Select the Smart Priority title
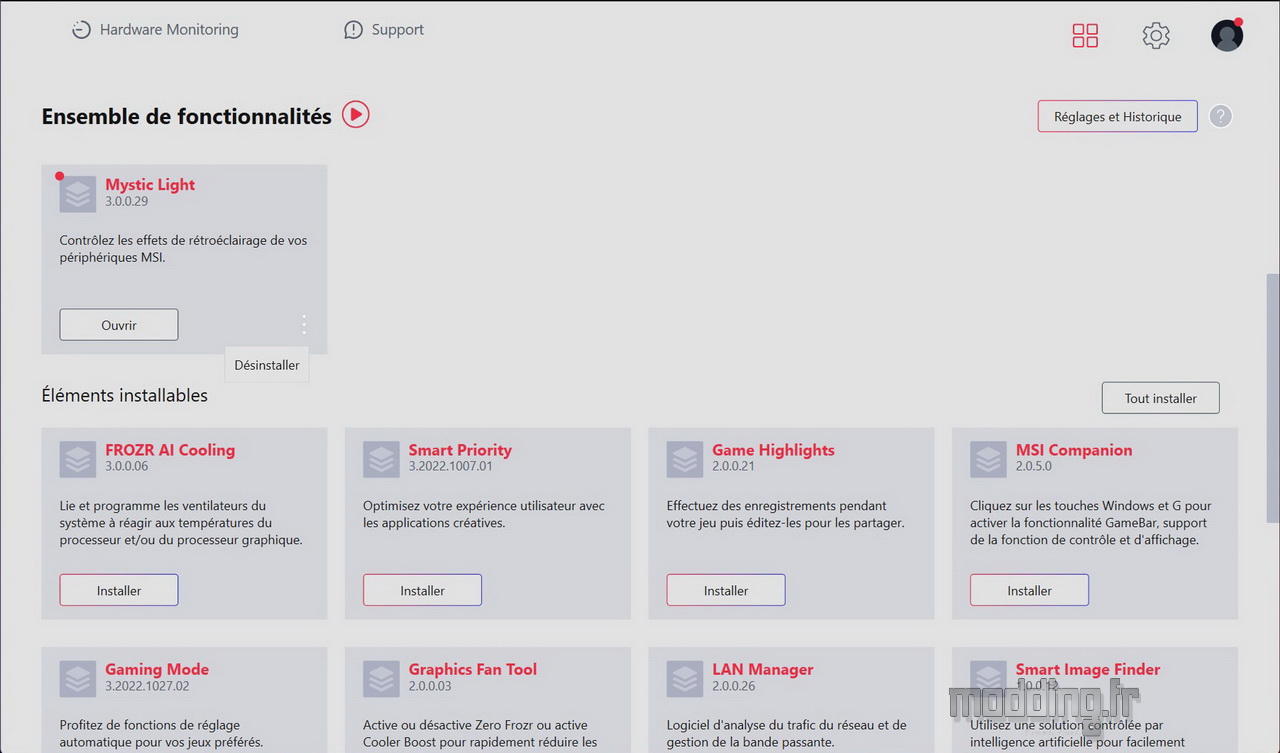The height and width of the screenshot is (753, 1280). [x=460, y=450]
